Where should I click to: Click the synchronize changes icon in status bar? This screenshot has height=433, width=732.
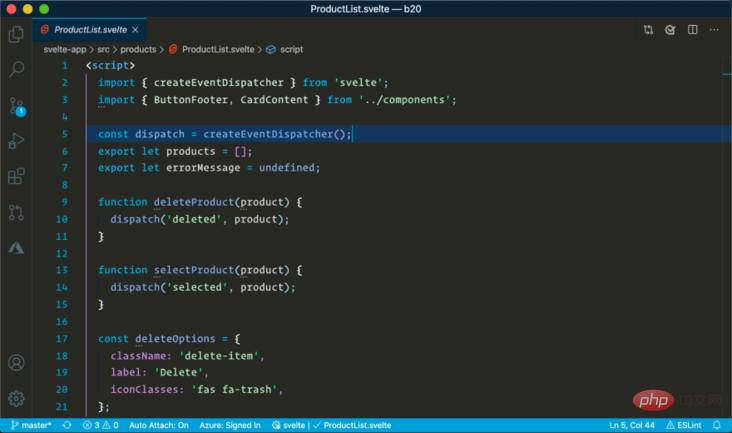(67, 425)
